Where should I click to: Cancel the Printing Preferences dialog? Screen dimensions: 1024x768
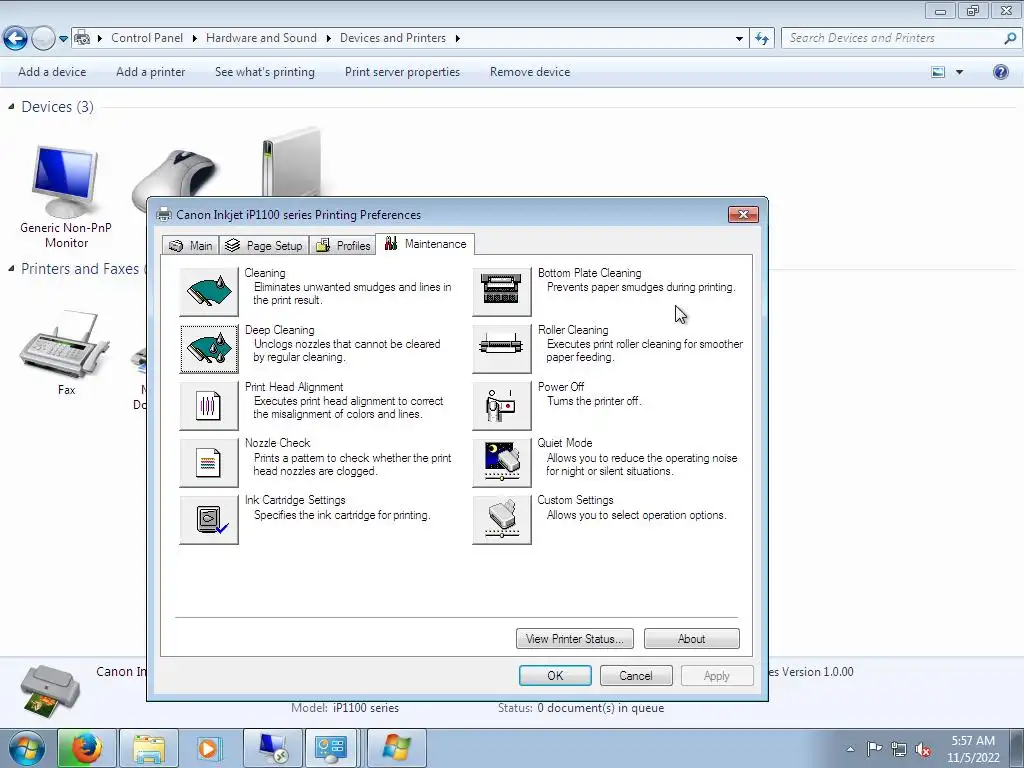pos(636,675)
